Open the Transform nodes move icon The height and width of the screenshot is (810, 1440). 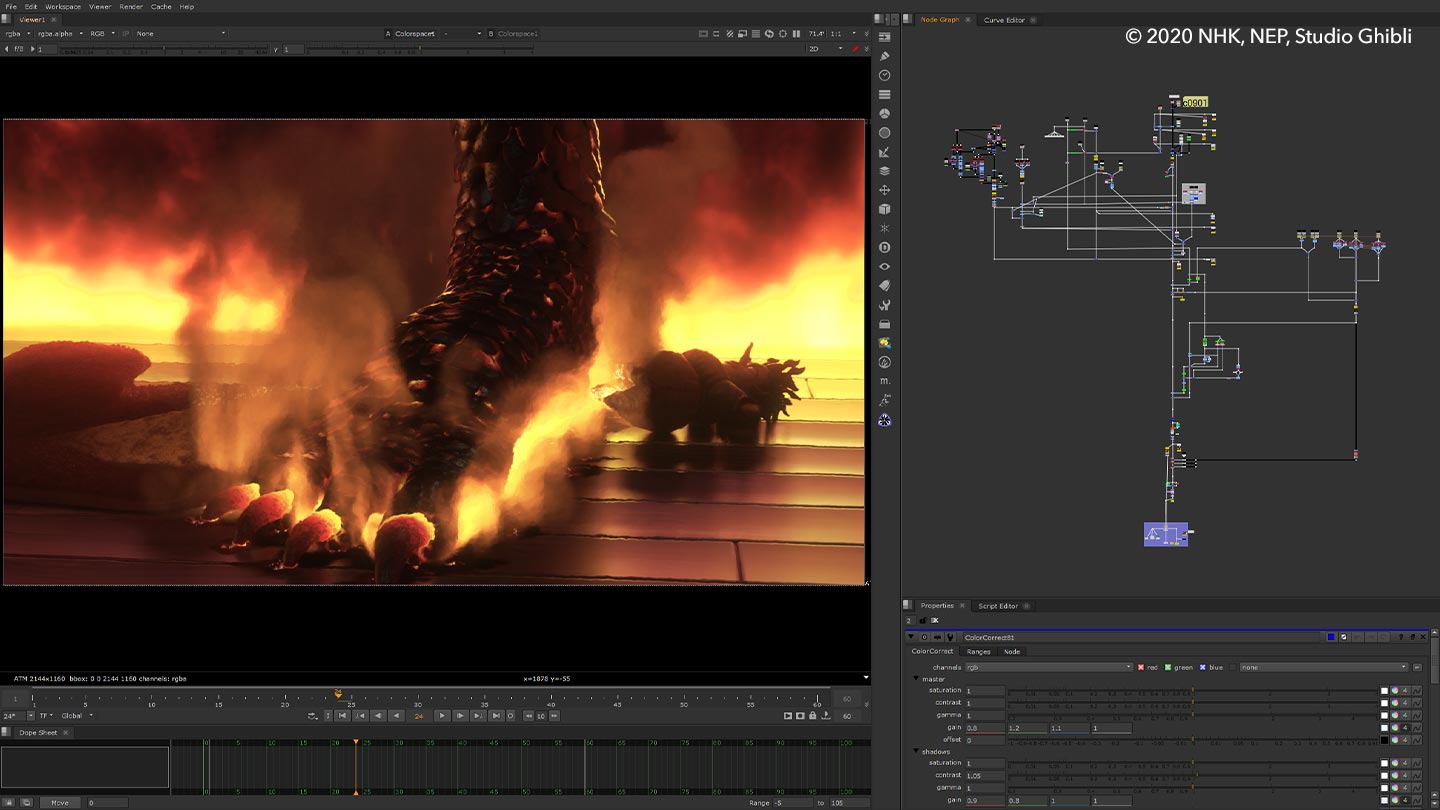coord(885,190)
